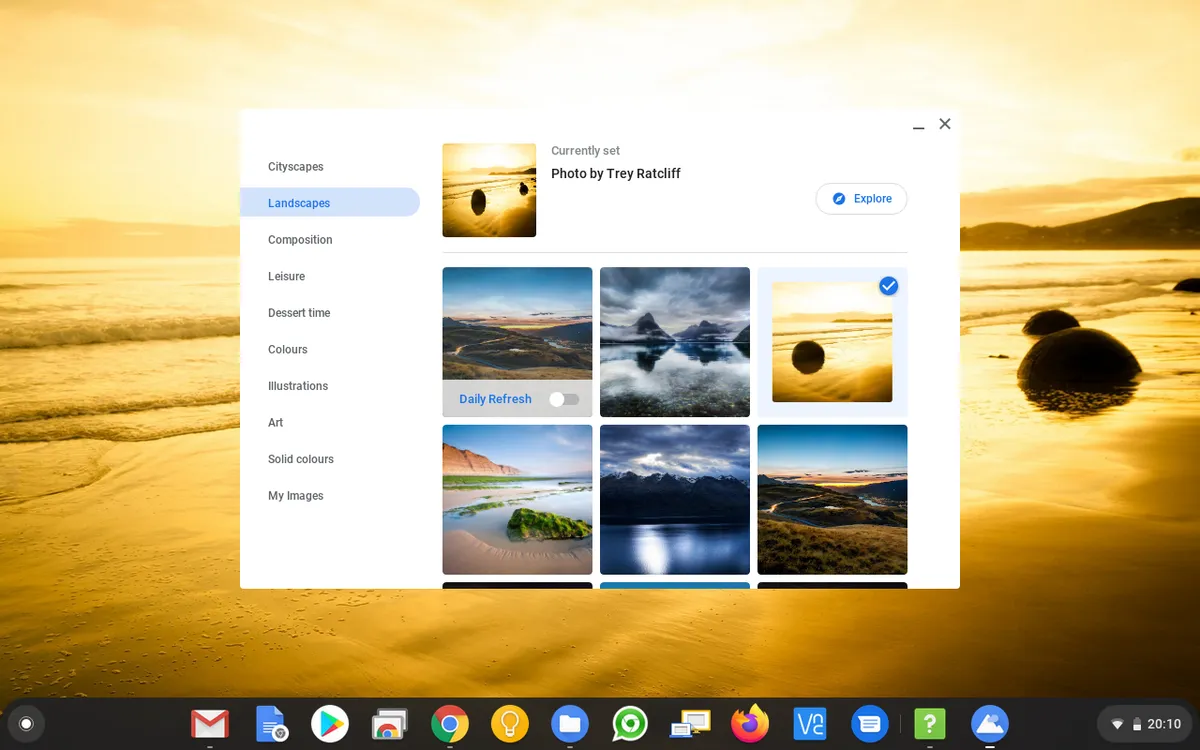This screenshot has height=750, width=1200.
Task: Select the mountain lake reflection wallpaper thumbnail
Action: [x=674, y=341]
